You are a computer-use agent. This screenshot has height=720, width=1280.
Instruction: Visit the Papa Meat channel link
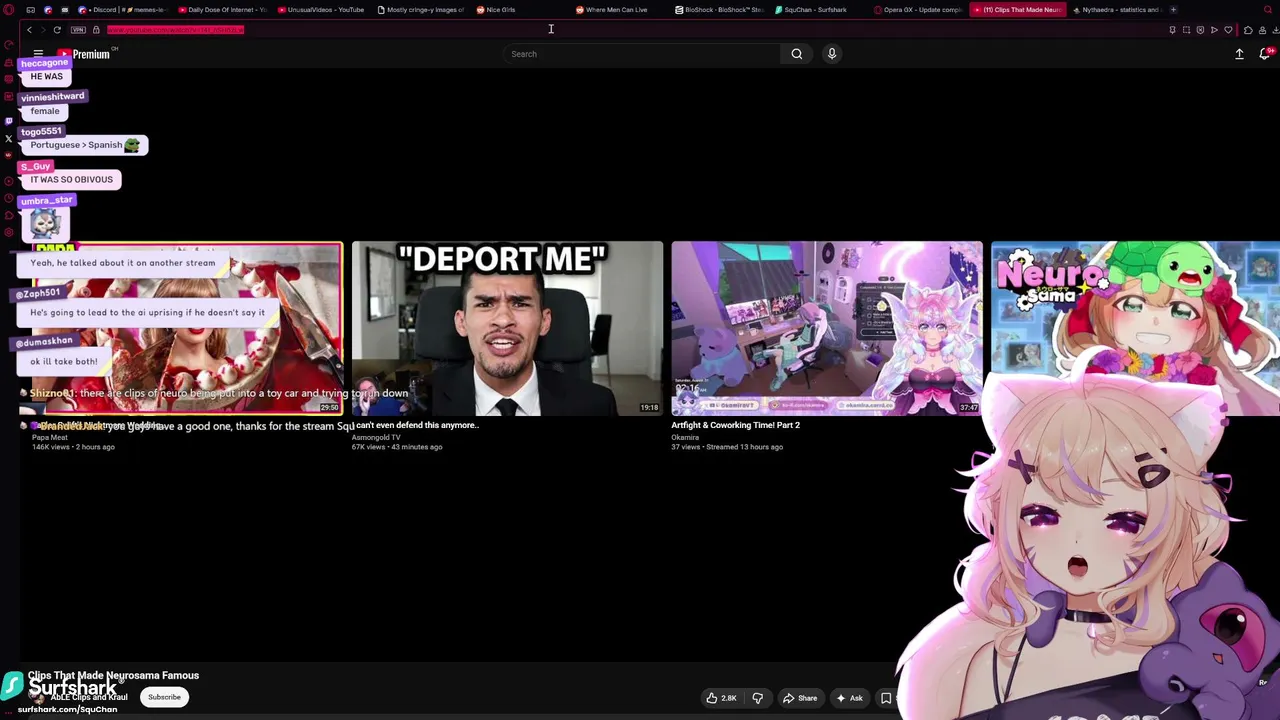point(50,437)
